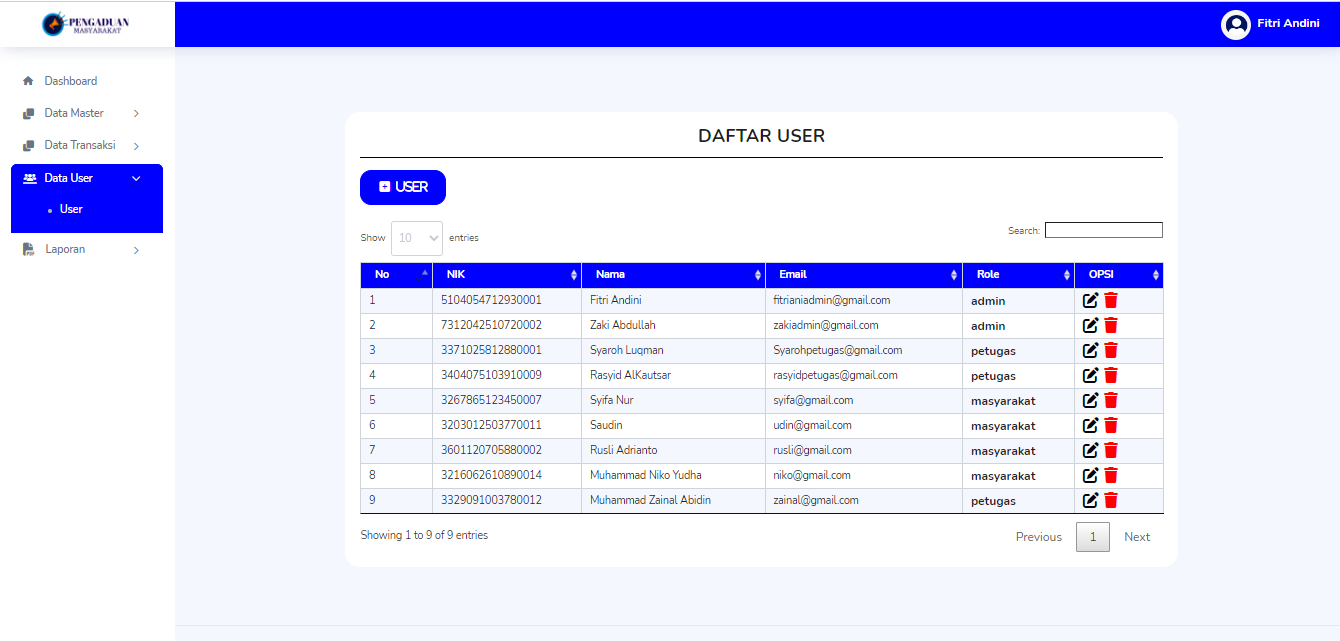Click the edit icon for Muhammad Zainal Abidin

pyautogui.click(x=1091, y=500)
